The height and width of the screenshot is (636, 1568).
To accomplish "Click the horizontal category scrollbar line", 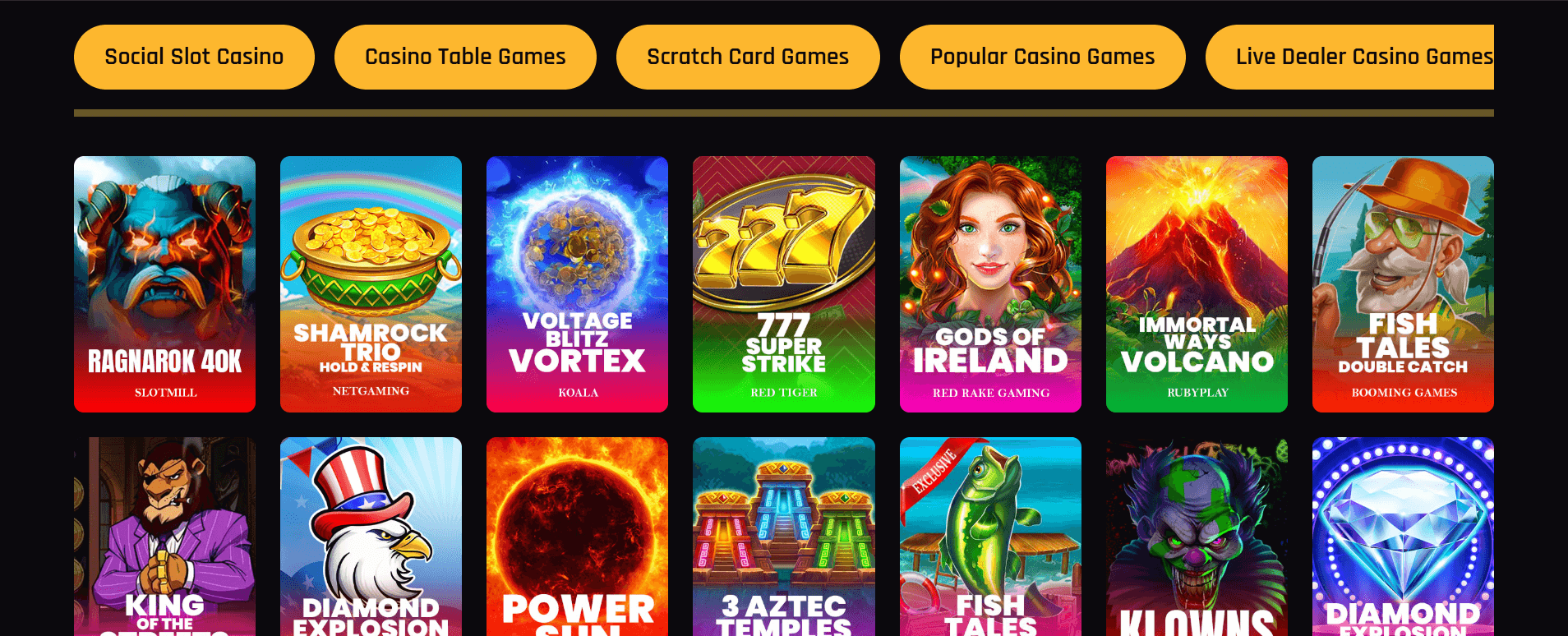I will [x=784, y=113].
